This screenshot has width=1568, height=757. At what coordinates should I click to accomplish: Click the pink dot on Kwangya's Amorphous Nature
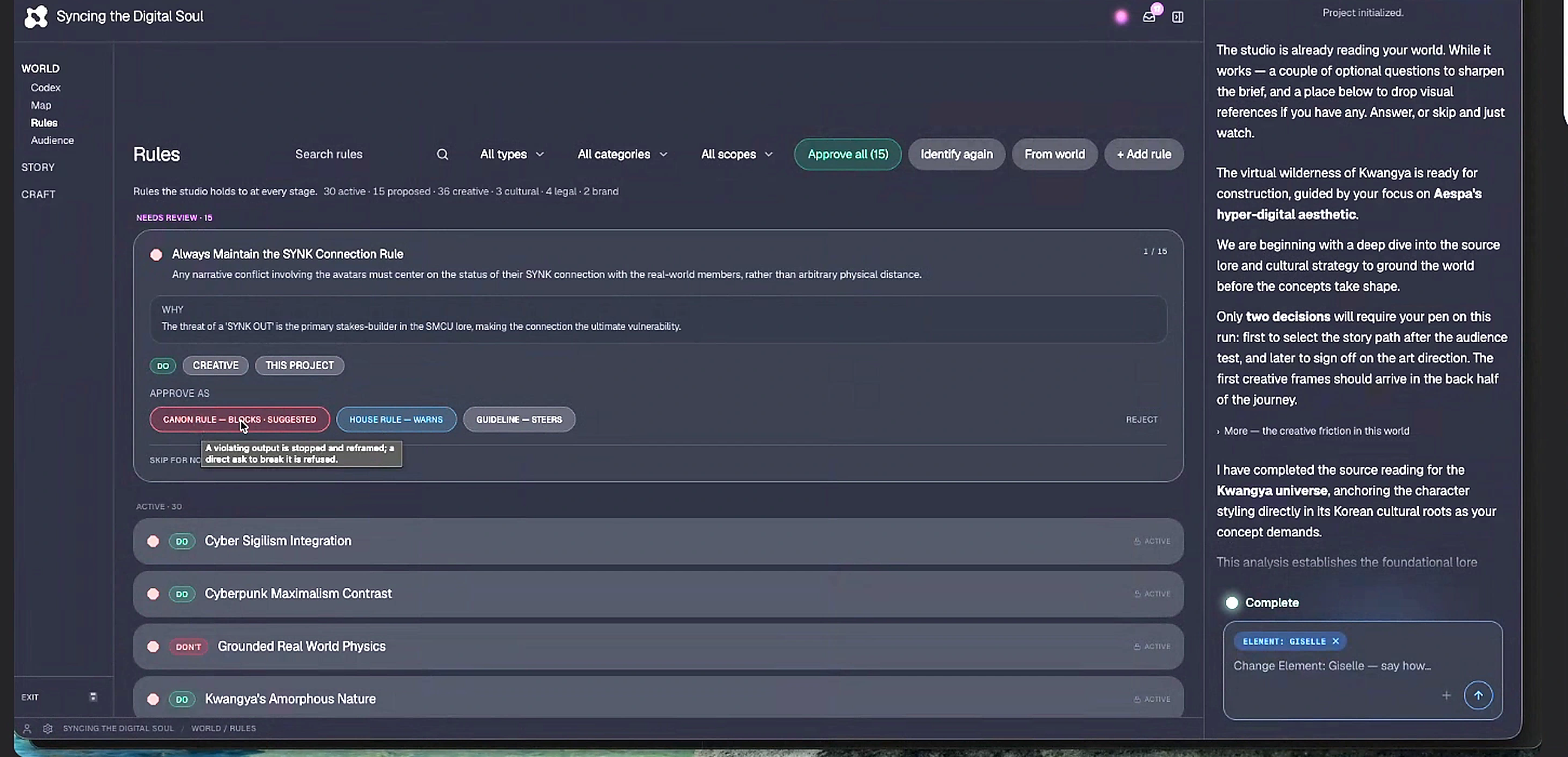(x=154, y=700)
